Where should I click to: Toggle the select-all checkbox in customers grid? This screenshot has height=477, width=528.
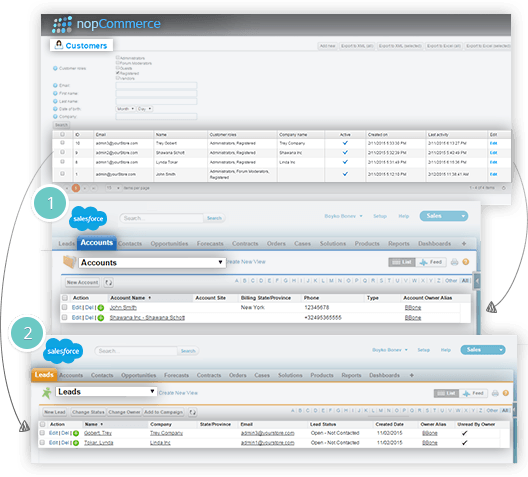click(62, 134)
